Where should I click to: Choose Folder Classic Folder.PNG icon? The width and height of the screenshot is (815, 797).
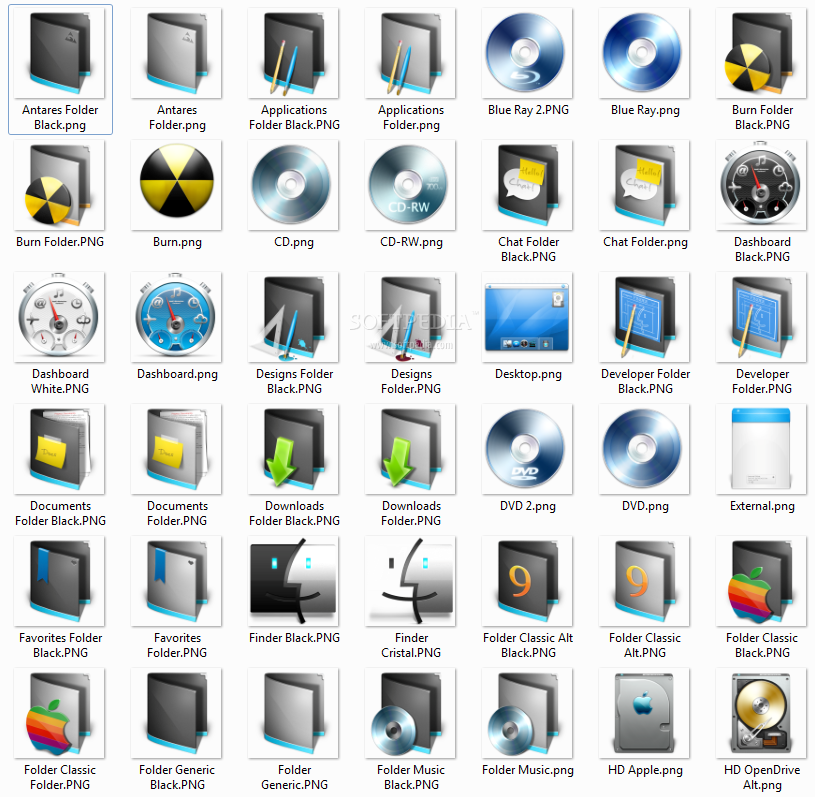click(x=60, y=713)
